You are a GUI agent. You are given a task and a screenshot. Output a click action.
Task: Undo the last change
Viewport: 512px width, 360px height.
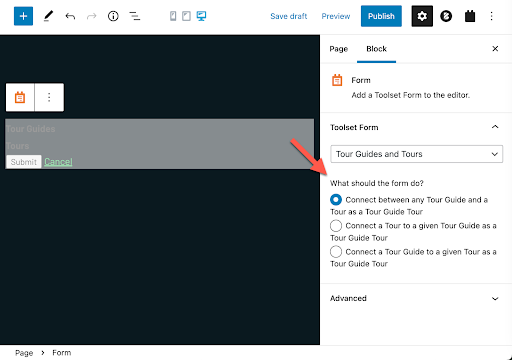(70, 16)
